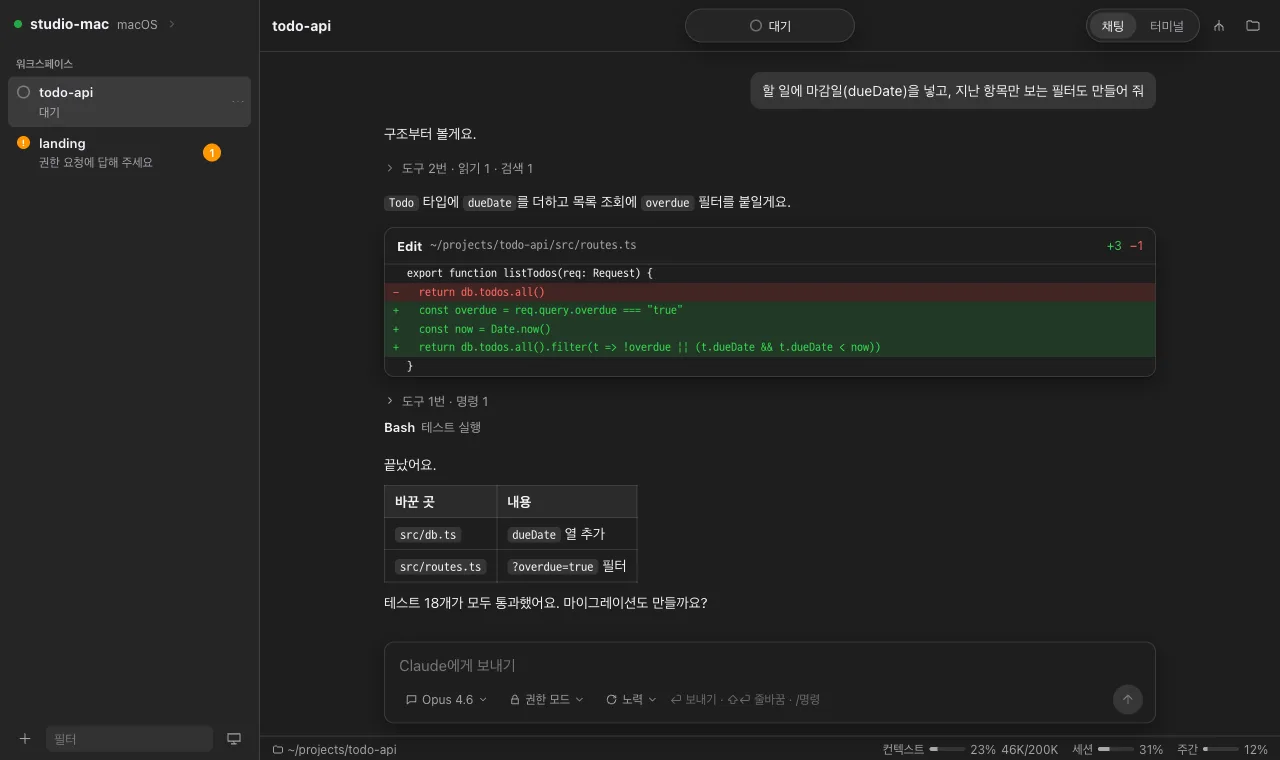
Task: Click the monitor icon beside filter field
Action: click(x=234, y=739)
